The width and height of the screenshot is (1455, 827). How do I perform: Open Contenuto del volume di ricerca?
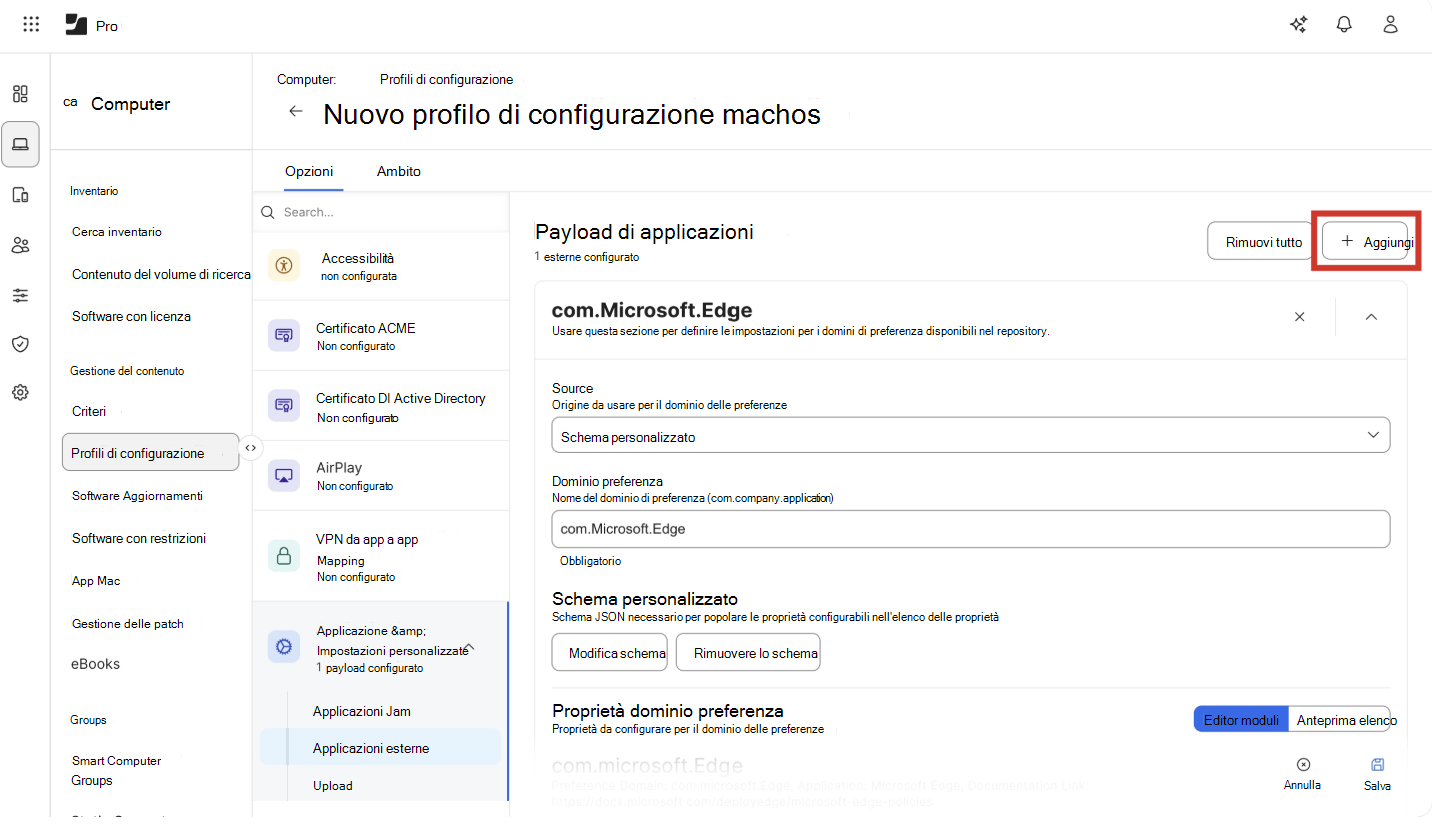[x=161, y=274]
